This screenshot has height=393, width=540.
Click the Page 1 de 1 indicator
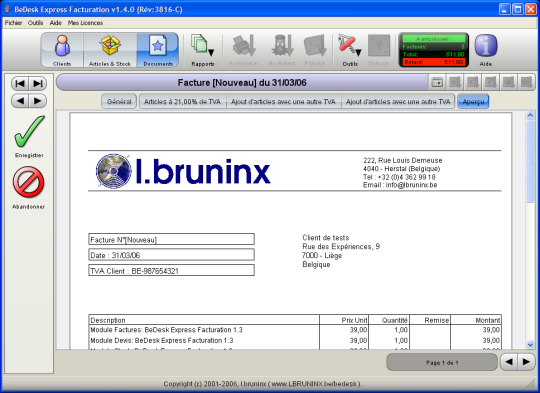(442, 362)
